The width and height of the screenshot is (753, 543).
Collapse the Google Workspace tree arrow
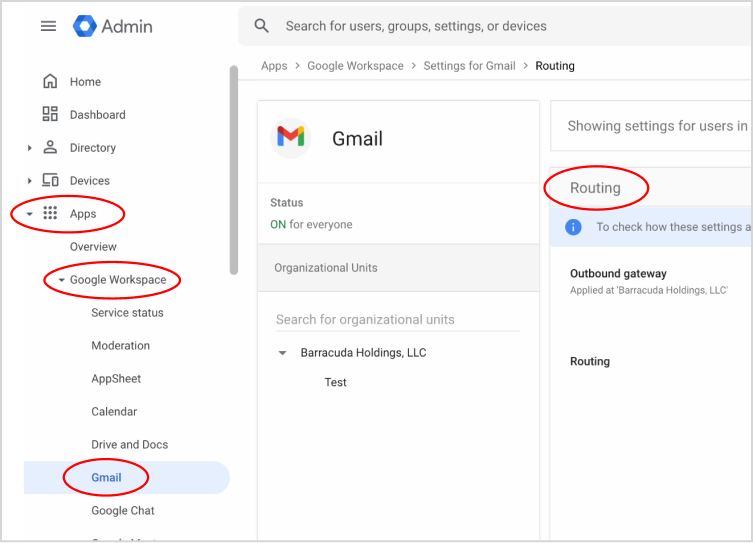tap(61, 280)
